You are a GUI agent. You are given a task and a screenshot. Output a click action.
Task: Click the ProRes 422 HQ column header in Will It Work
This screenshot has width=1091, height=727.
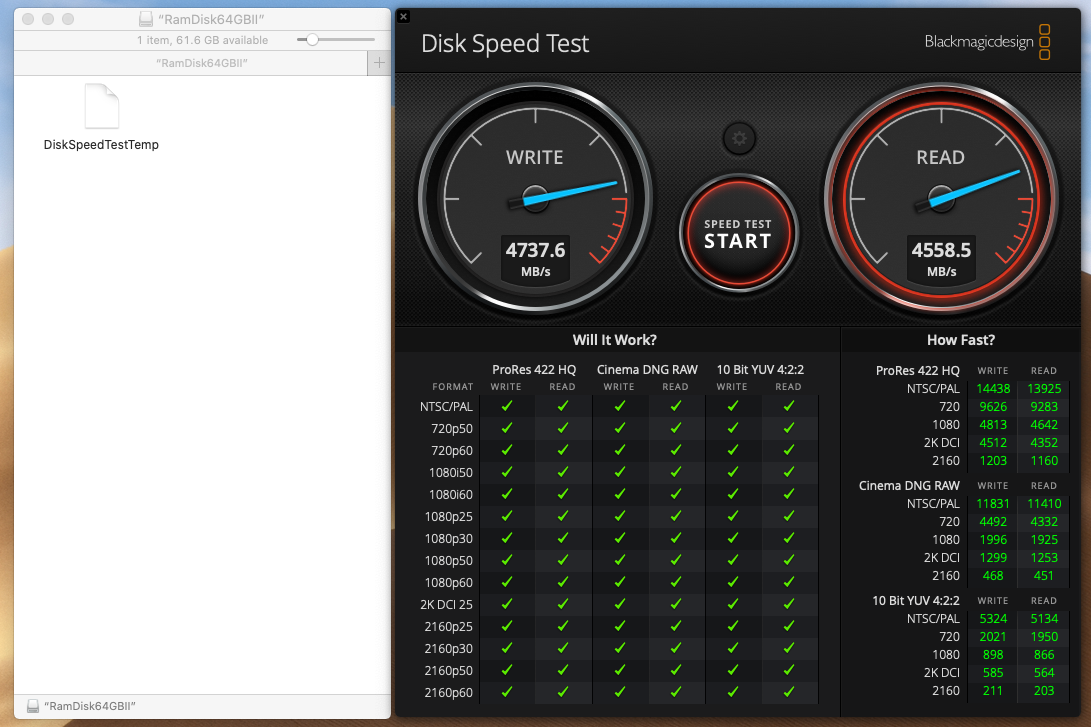(x=534, y=369)
